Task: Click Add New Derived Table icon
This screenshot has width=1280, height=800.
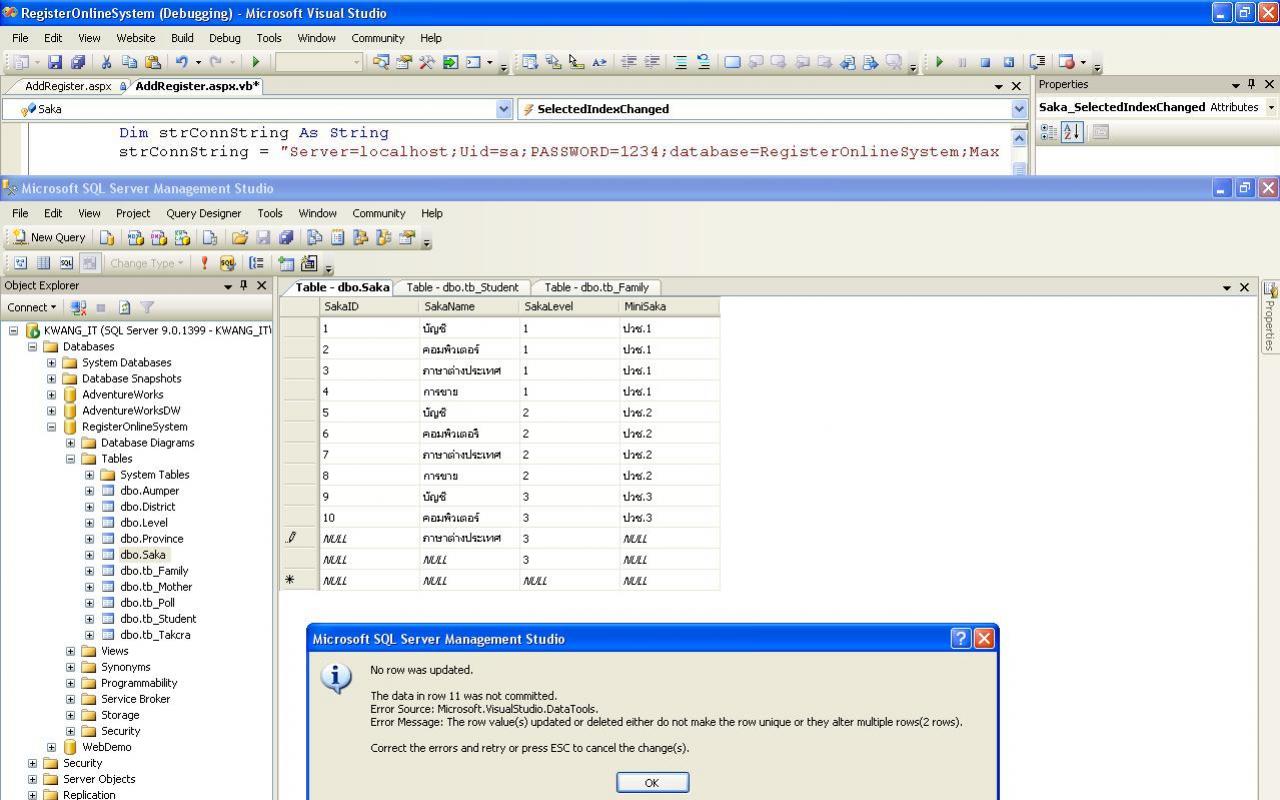Action: click(x=309, y=263)
